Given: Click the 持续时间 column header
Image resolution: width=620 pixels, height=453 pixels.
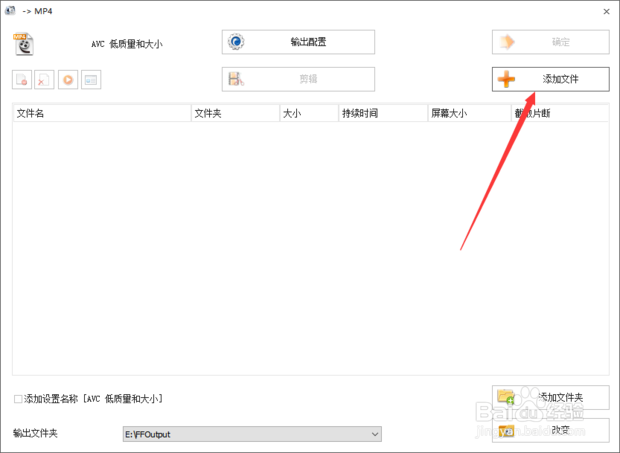Looking at the screenshot, I should [x=383, y=113].
